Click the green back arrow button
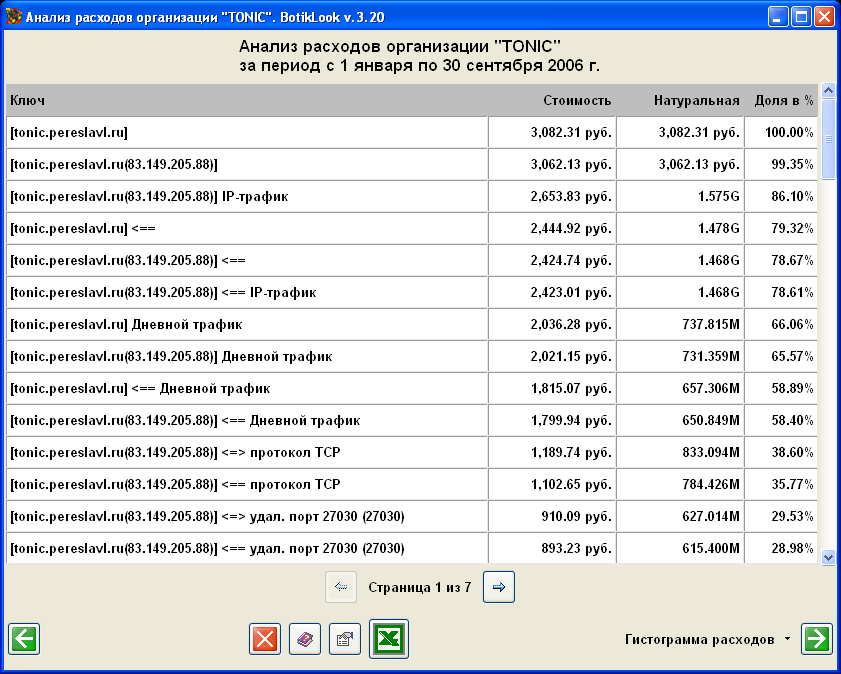Viewport: 841px width, 674px height. 24,639
